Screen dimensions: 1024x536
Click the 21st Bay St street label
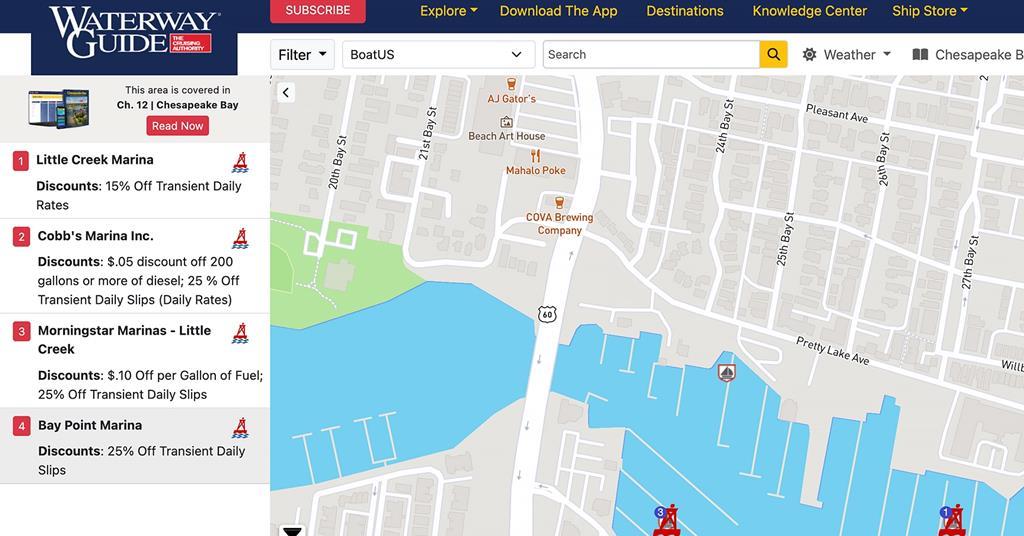tap(427, 134)
